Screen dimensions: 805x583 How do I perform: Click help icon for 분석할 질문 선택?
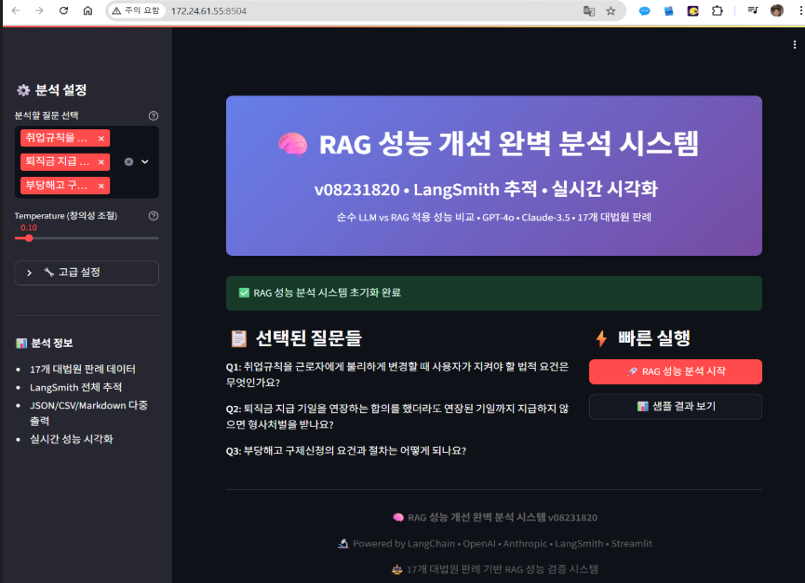click(153, 116)
